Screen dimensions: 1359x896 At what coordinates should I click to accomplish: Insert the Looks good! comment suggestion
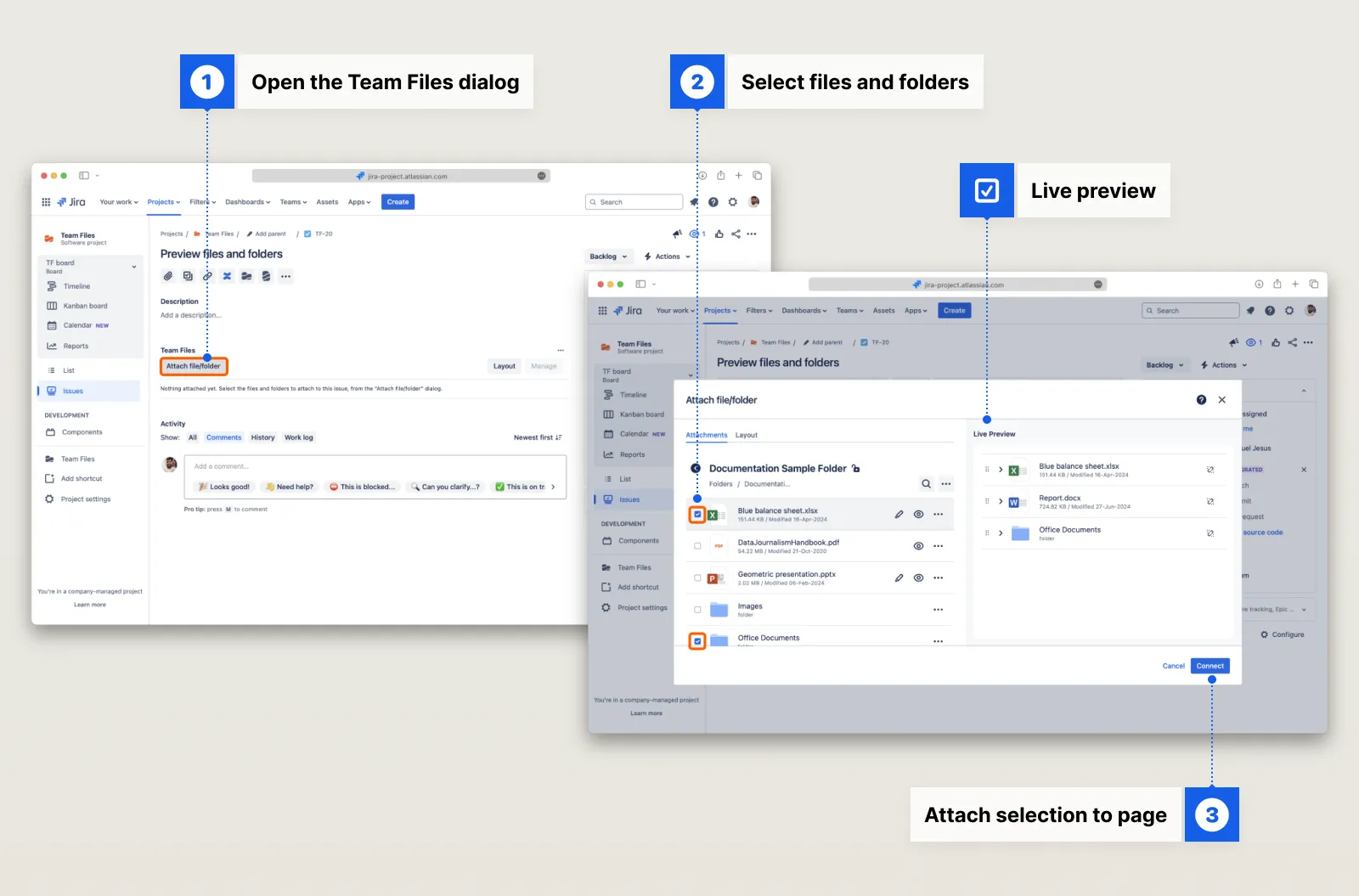pos(223,487)
